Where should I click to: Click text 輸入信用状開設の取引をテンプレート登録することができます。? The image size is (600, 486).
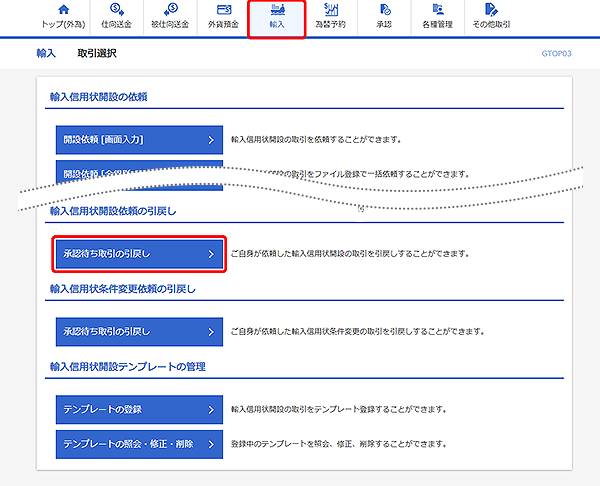pos(339,409)
